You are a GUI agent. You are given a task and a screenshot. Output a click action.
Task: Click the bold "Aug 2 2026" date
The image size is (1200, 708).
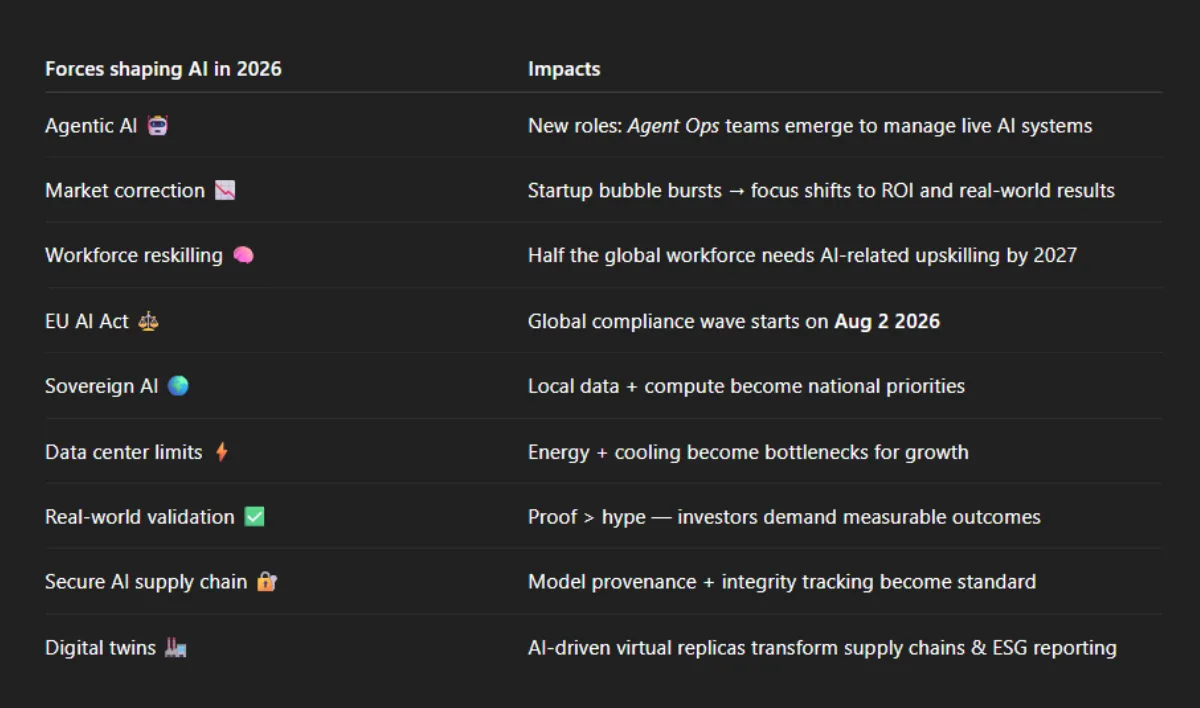click(887, 322)
